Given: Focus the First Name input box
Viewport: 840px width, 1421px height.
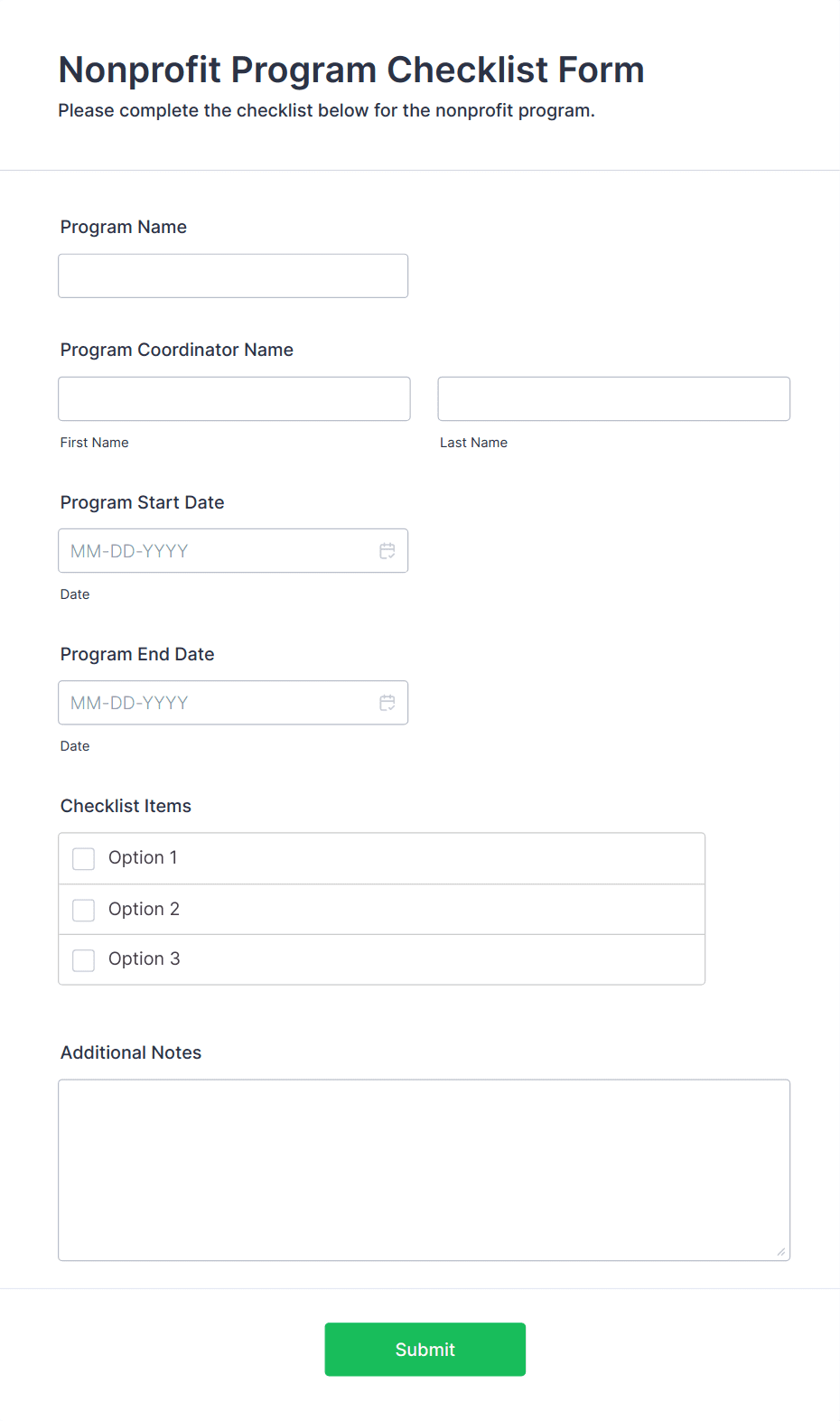Looking at the screenshot, I should [x=234, y=399].
